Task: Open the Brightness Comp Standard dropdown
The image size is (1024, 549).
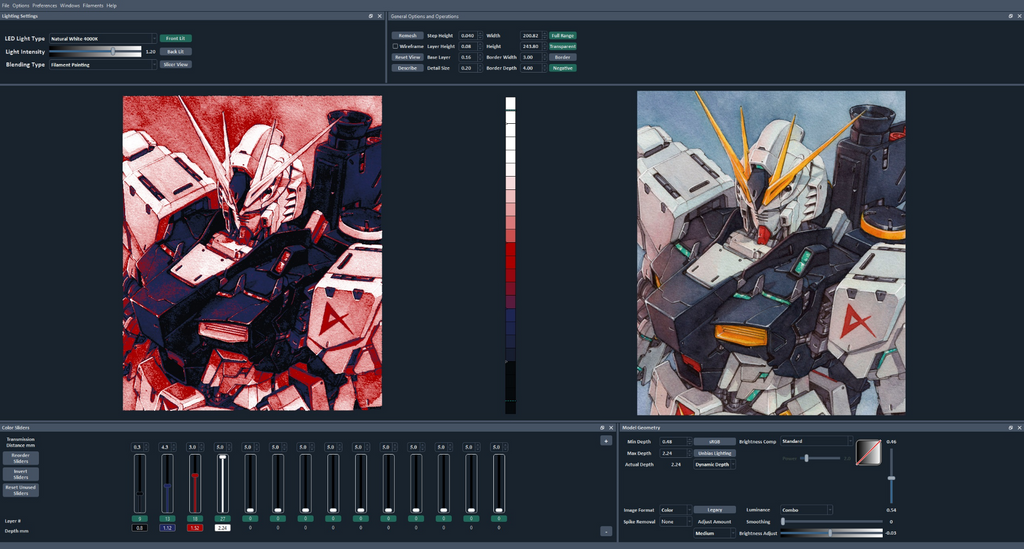Action: coord(817,441)
